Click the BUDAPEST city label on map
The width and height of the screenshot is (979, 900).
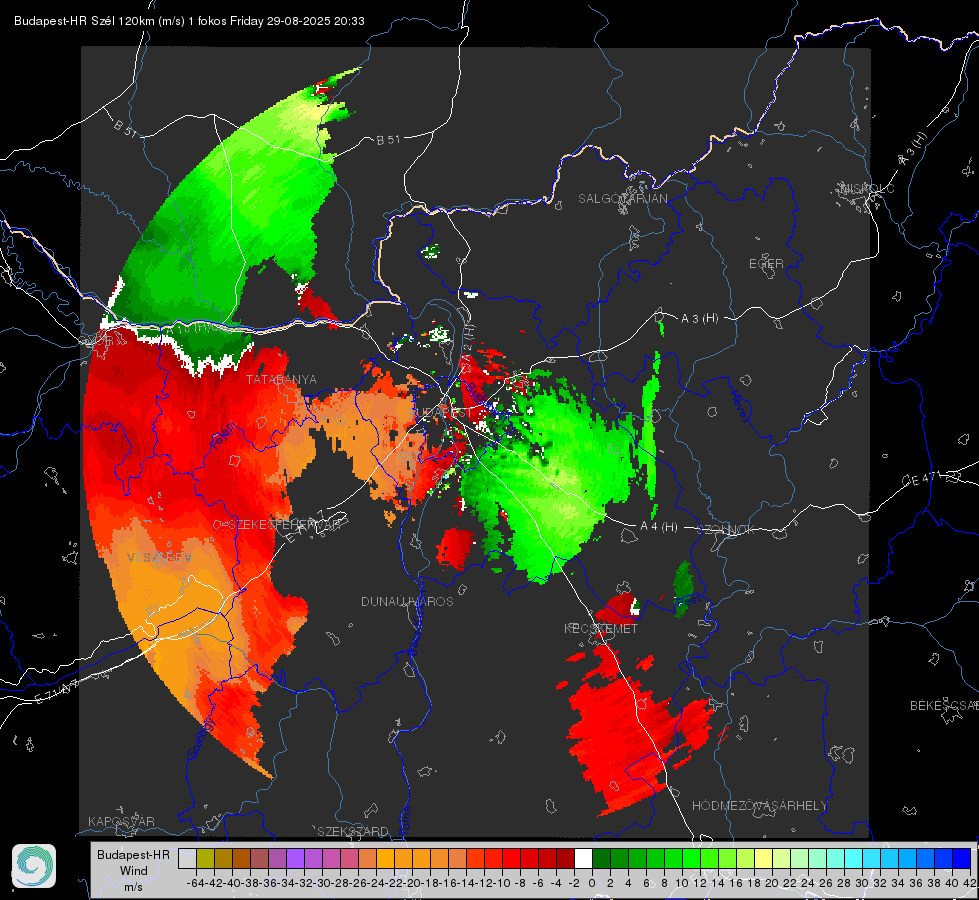440,412
